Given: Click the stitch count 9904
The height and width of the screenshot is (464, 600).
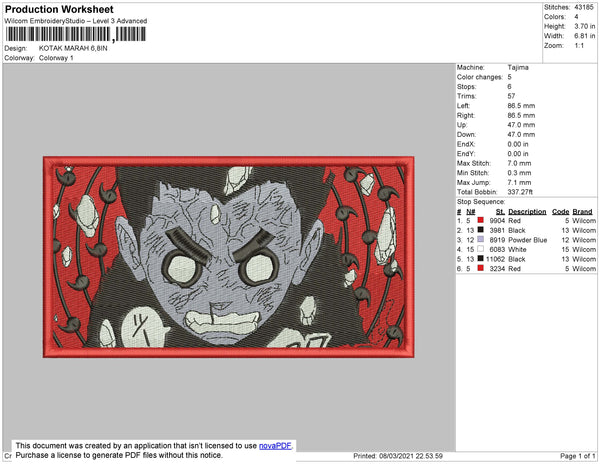Looking at the screenshot, I should click(x=497, y=221).
